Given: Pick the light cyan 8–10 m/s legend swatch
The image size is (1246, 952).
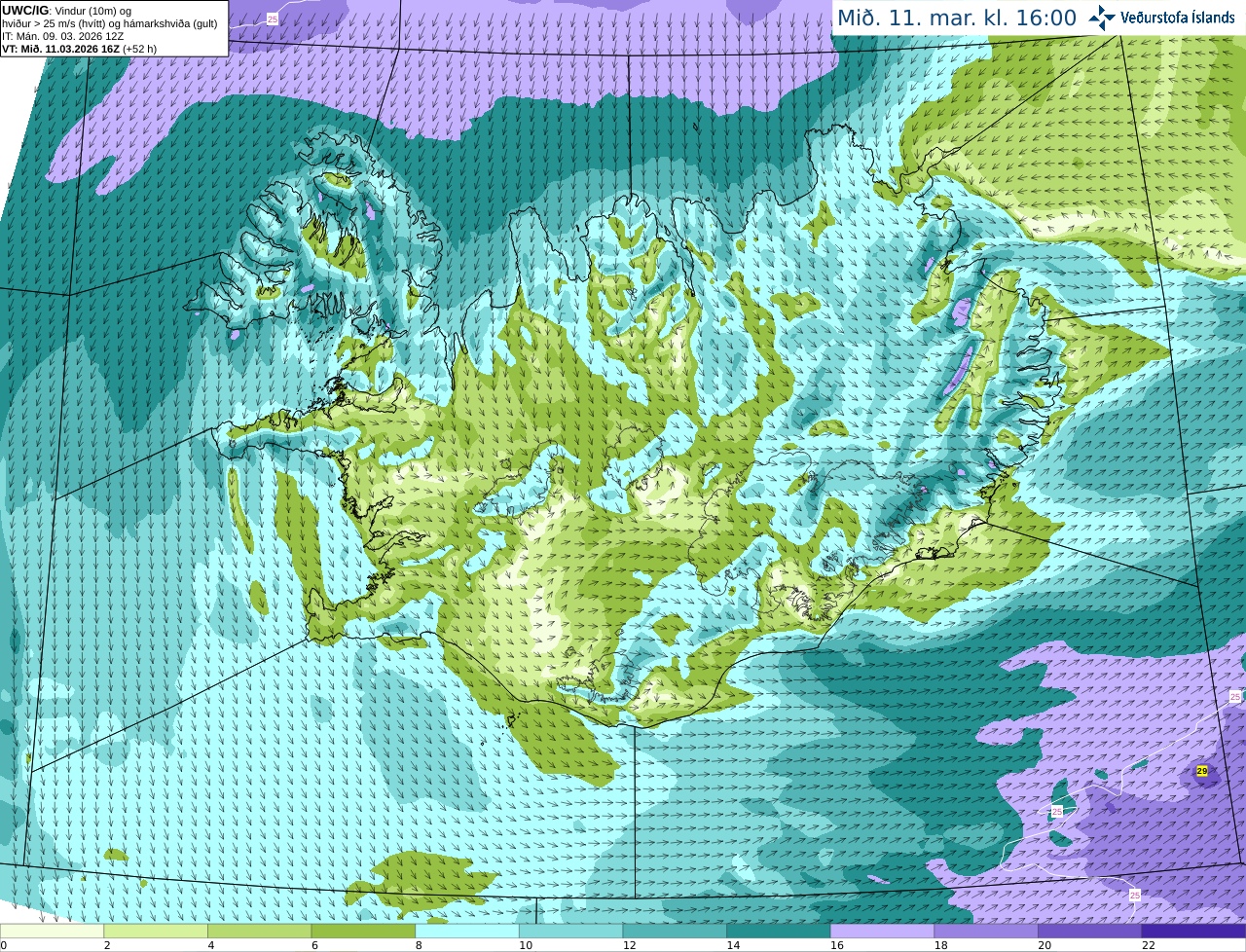Looking at the screenshot, I should (x=467, y=932).
